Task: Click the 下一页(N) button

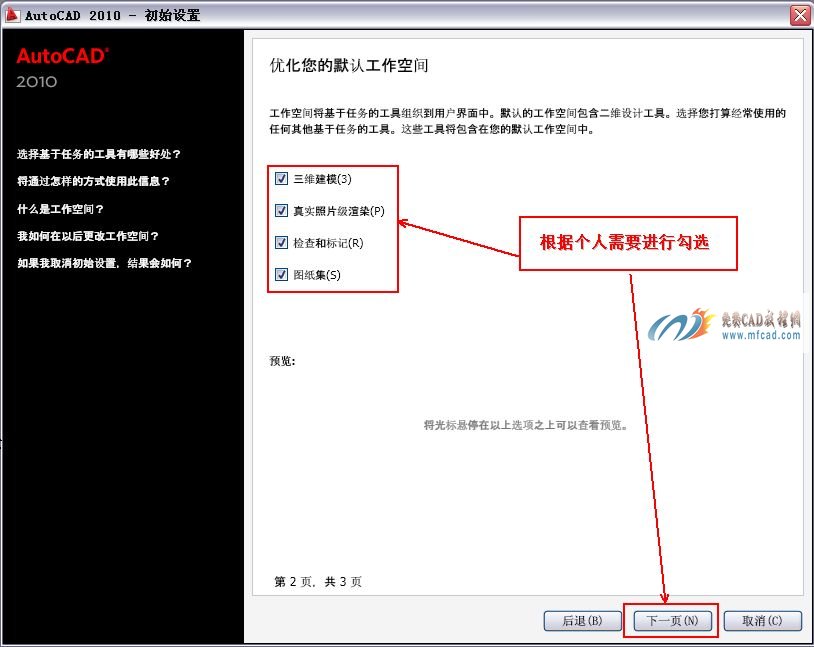Action: [672, 621]
